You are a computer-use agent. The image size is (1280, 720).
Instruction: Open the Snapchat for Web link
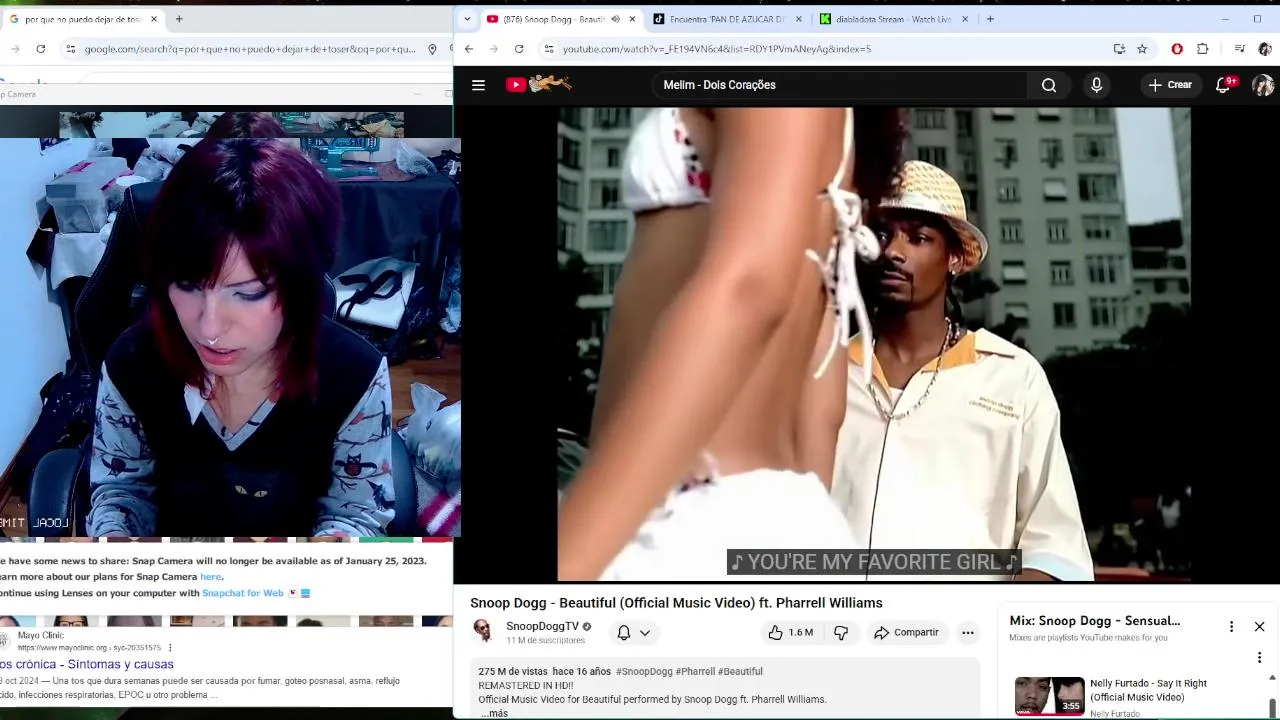point(243,593)
